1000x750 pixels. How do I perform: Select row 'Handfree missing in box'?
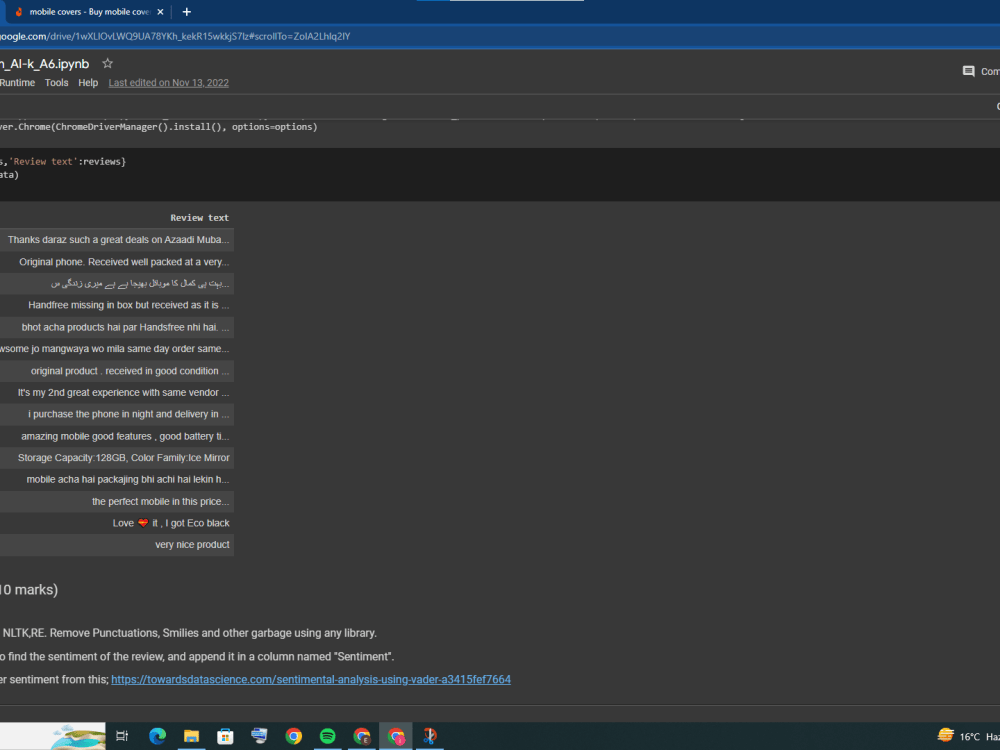point(117,305)
